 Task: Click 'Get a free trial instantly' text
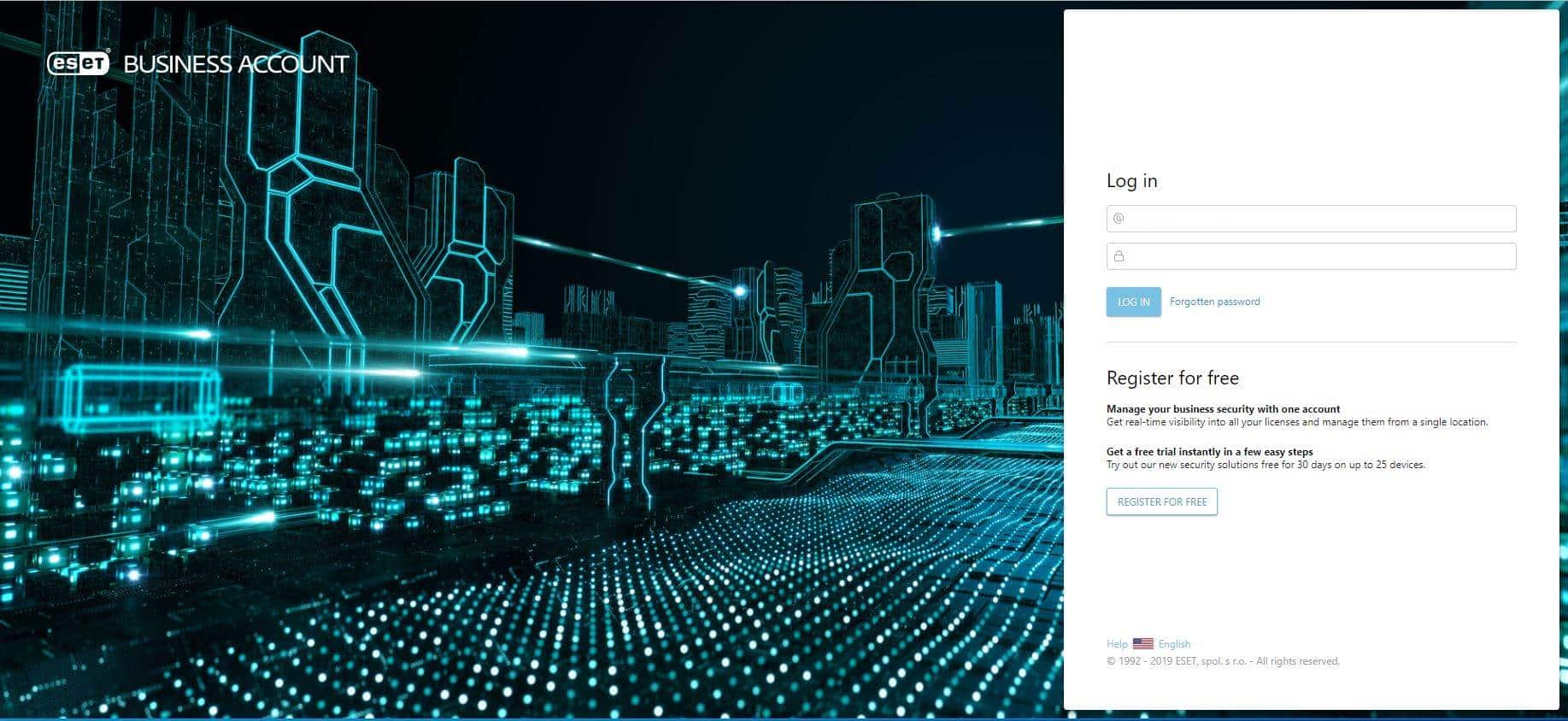click(1209, 452)
